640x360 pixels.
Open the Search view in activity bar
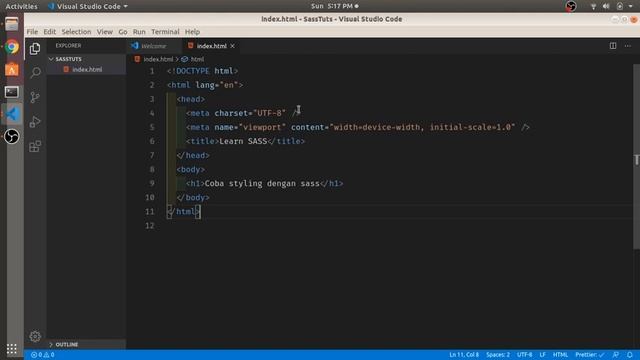[35, 73]
